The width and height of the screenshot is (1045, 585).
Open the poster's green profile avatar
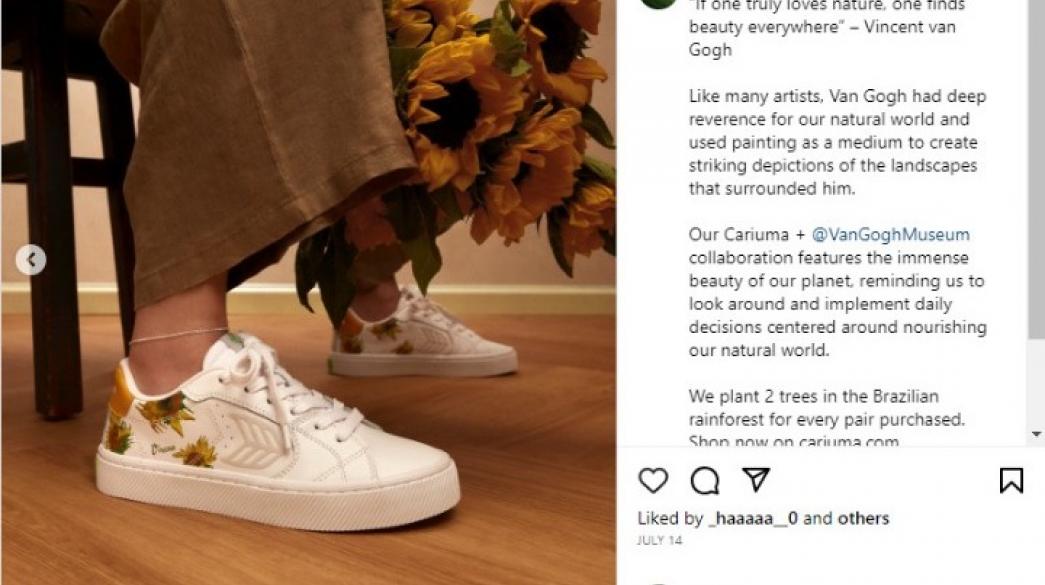(658, 3)
